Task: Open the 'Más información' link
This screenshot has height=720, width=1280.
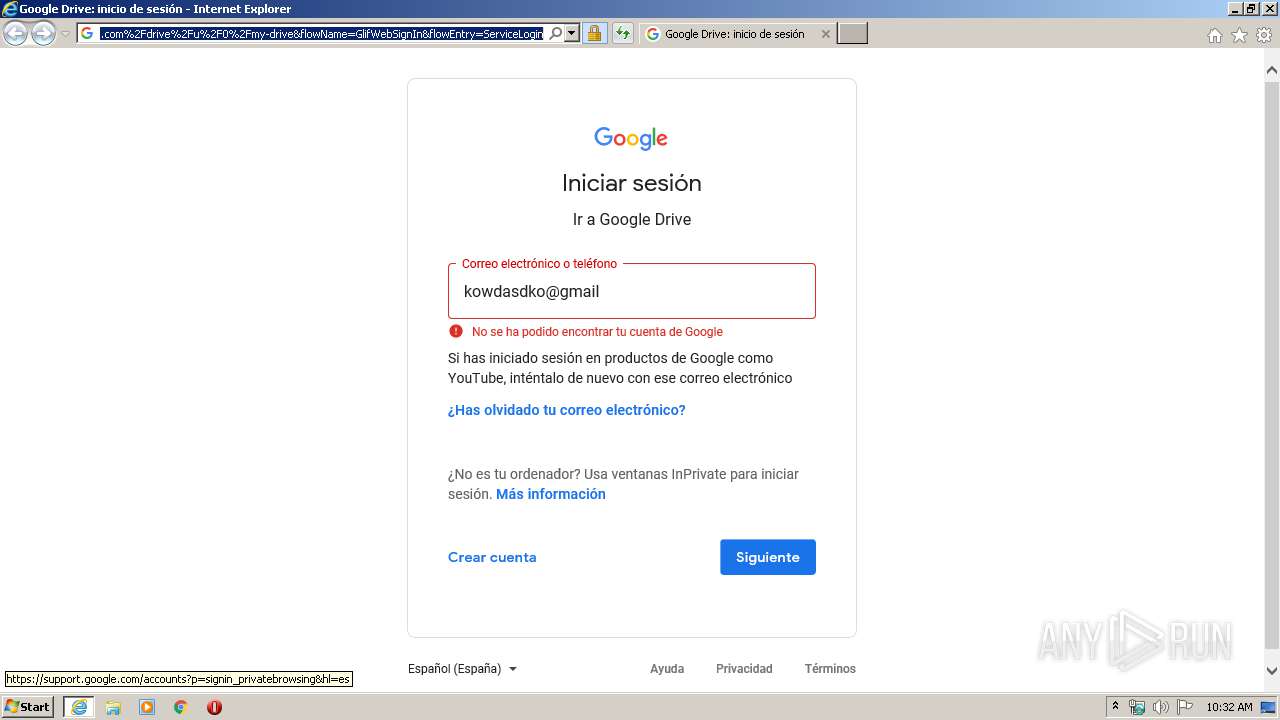Action: tap(551, 494)
